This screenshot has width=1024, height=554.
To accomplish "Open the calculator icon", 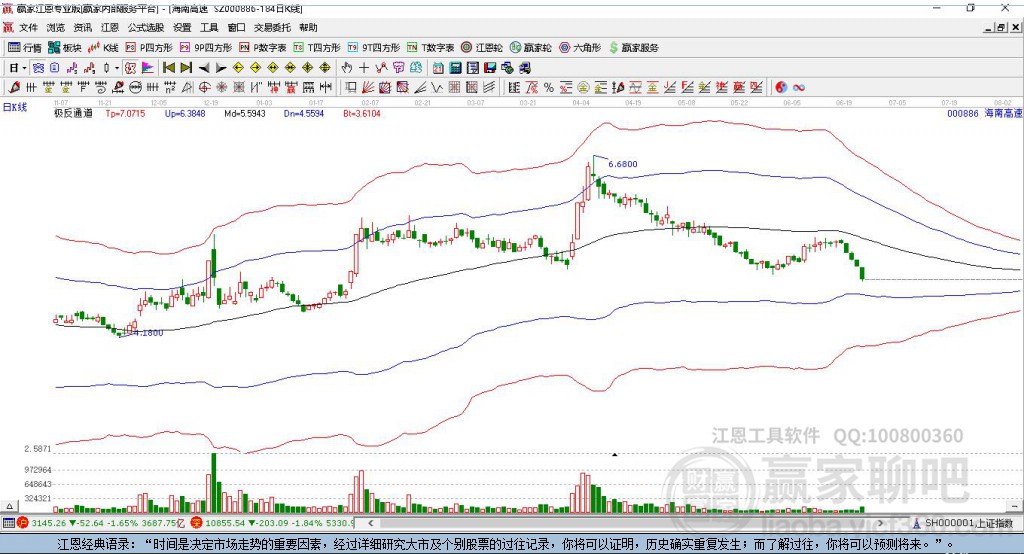I will 455,68.
